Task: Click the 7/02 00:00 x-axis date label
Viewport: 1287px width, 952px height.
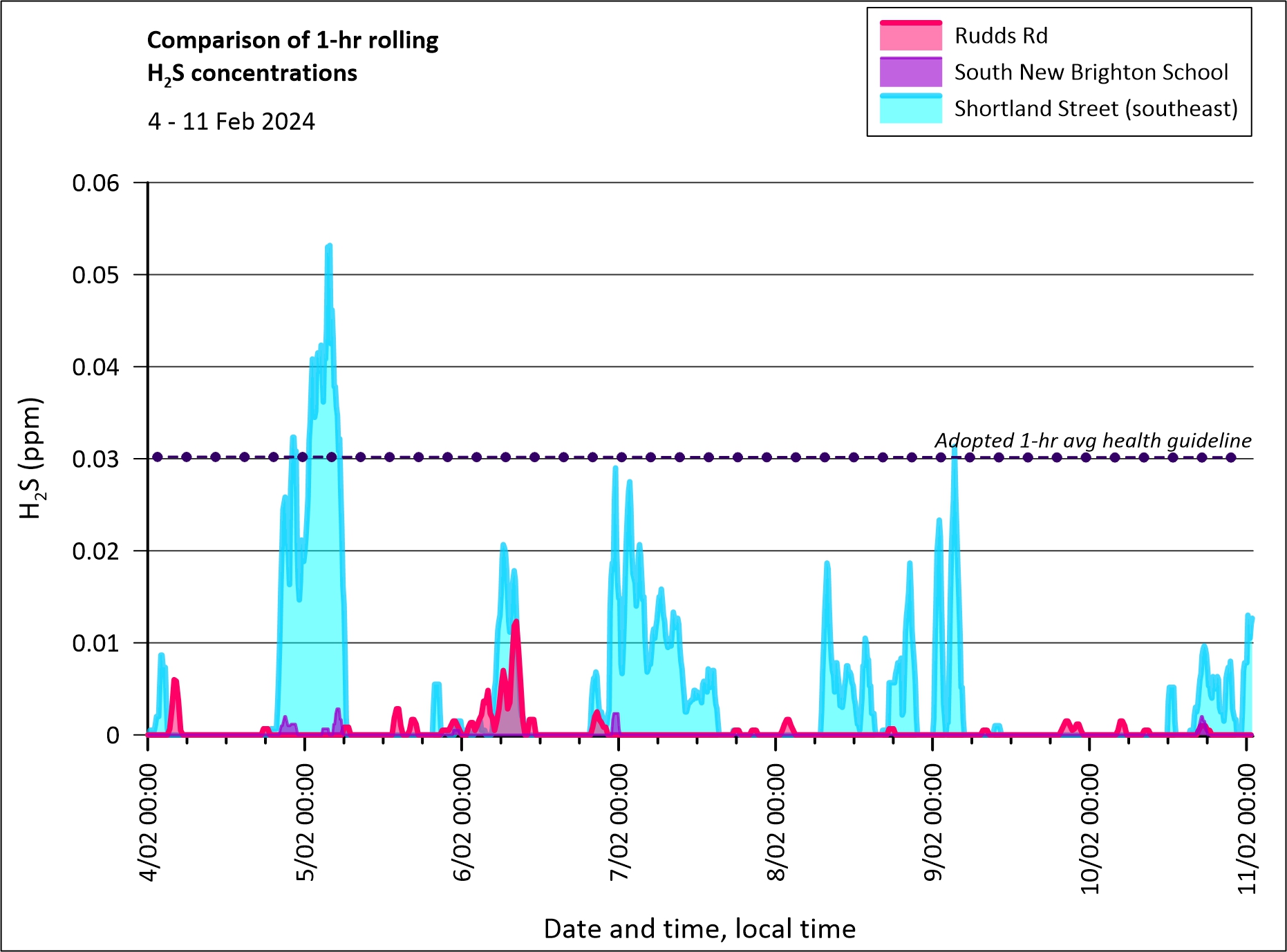Action: 619,822
